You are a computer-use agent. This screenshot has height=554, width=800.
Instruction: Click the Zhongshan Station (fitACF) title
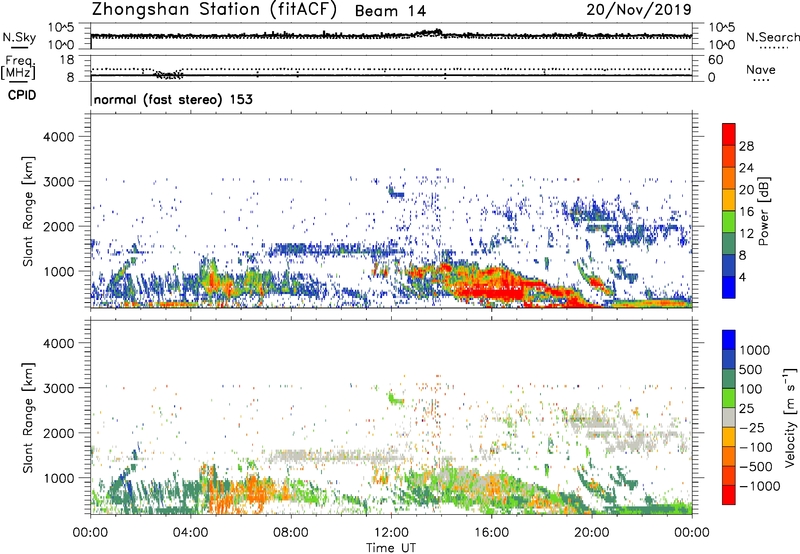[214, 10]
